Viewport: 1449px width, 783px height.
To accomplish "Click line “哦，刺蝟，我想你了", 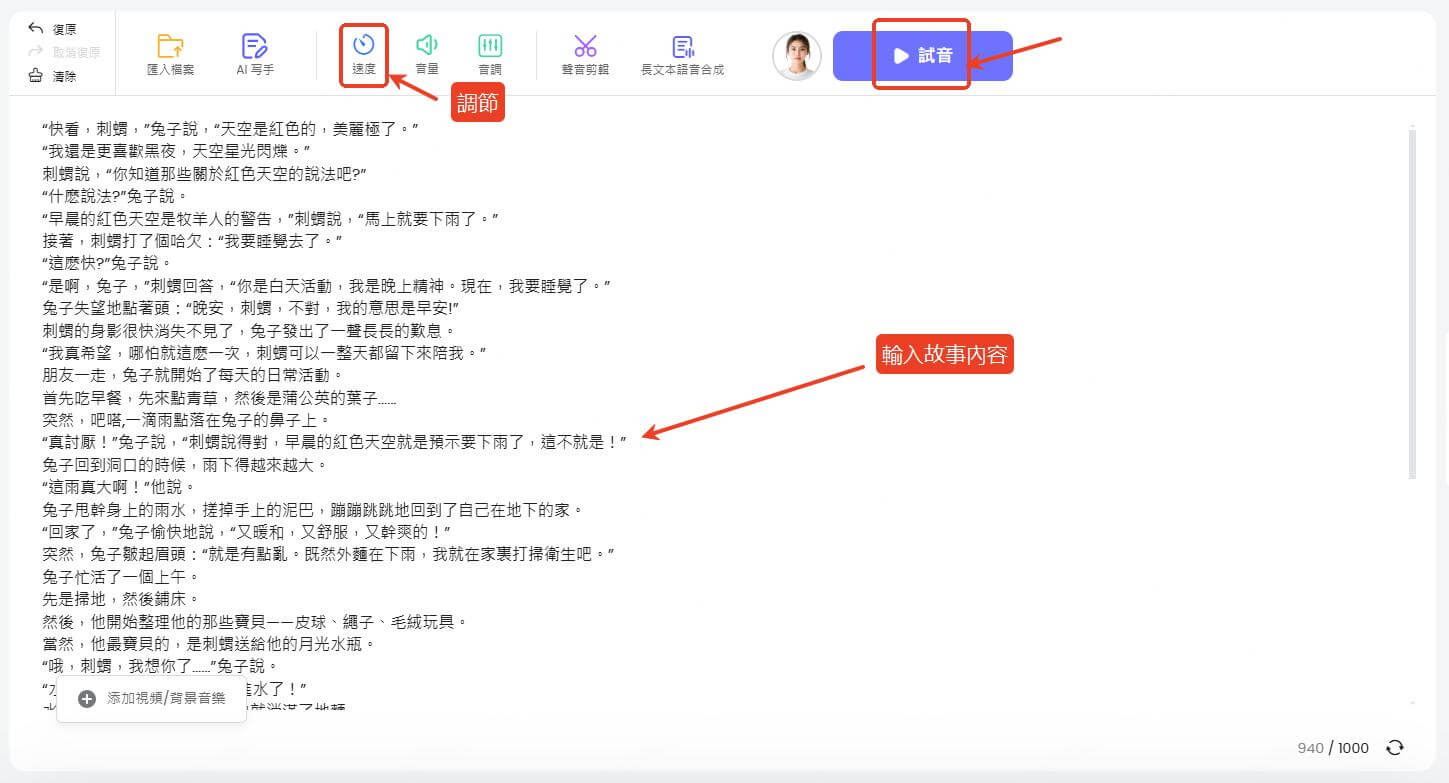I will [x=160, y=666].
